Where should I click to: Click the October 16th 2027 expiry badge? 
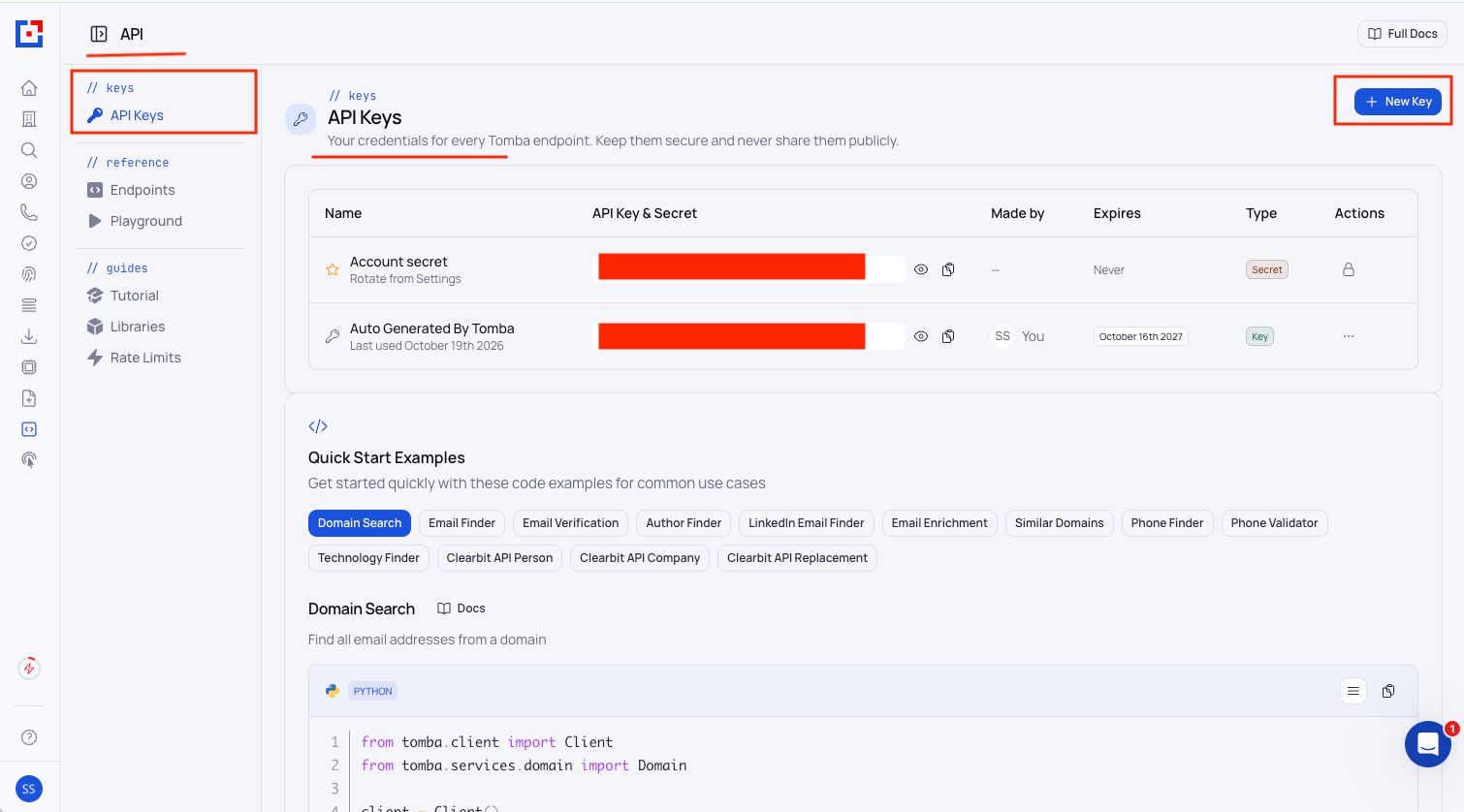[x=1141, y=336]
